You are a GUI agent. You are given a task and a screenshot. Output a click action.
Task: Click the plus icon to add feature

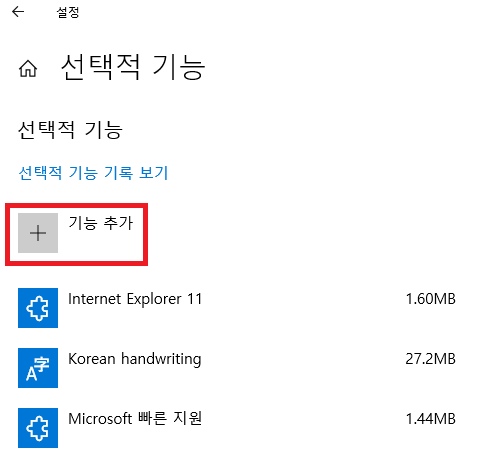click(x=38, y=233)
